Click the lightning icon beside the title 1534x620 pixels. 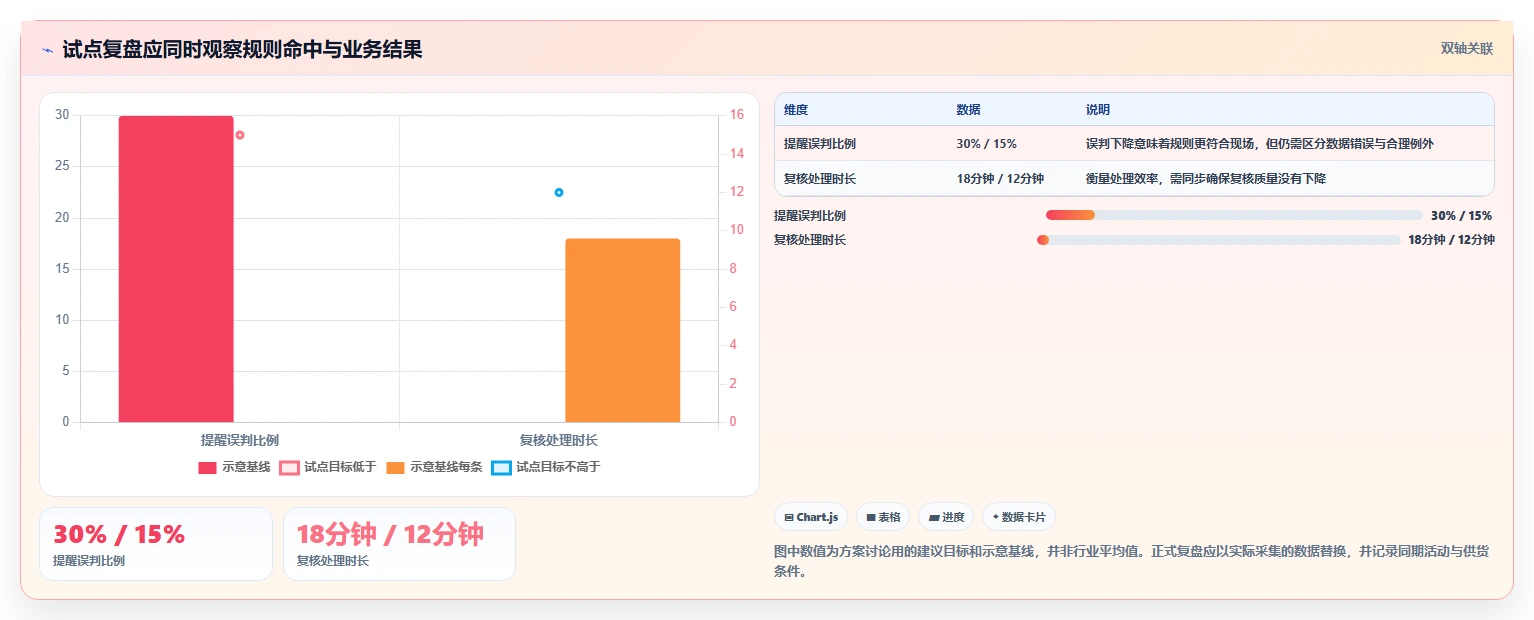click(47, 50)
